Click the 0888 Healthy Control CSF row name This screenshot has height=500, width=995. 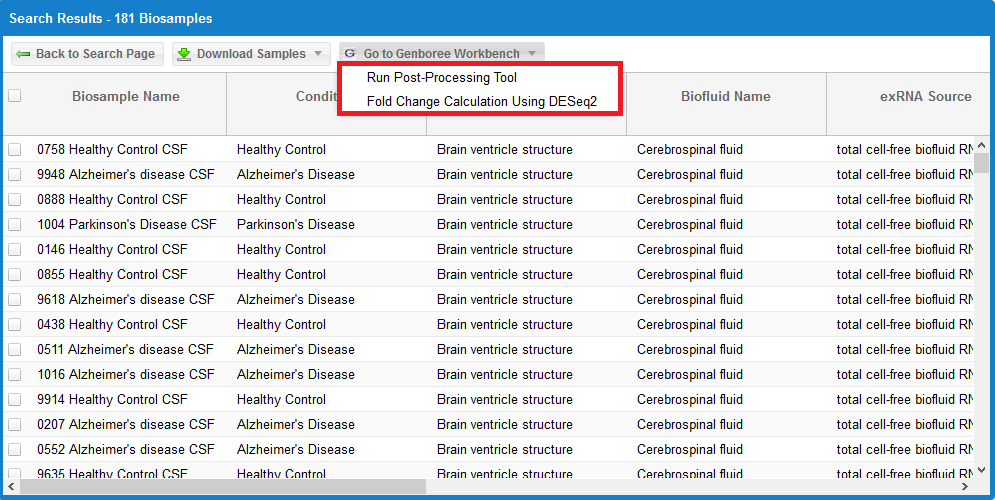[x=112, y=200]
